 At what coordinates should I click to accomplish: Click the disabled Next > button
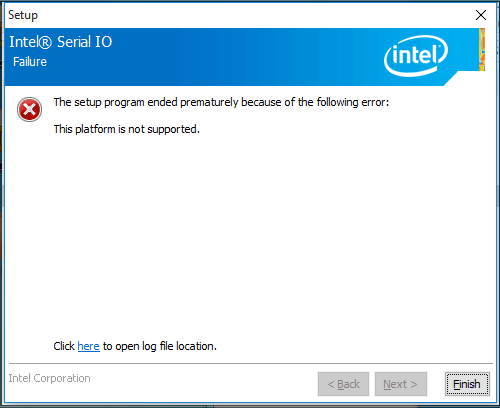[x=401, y=384]
